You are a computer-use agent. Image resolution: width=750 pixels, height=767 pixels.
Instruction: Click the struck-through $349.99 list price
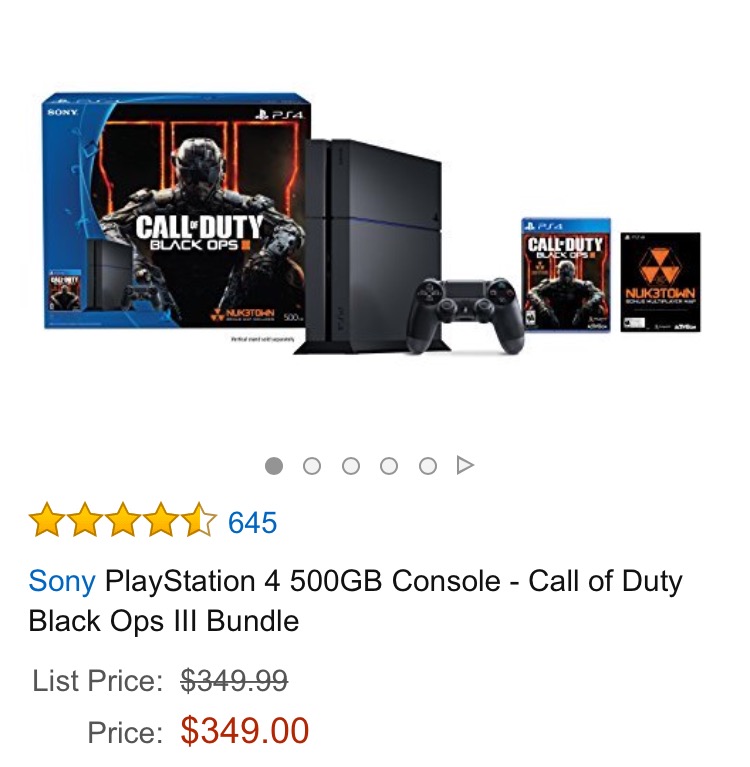[234, 680]
